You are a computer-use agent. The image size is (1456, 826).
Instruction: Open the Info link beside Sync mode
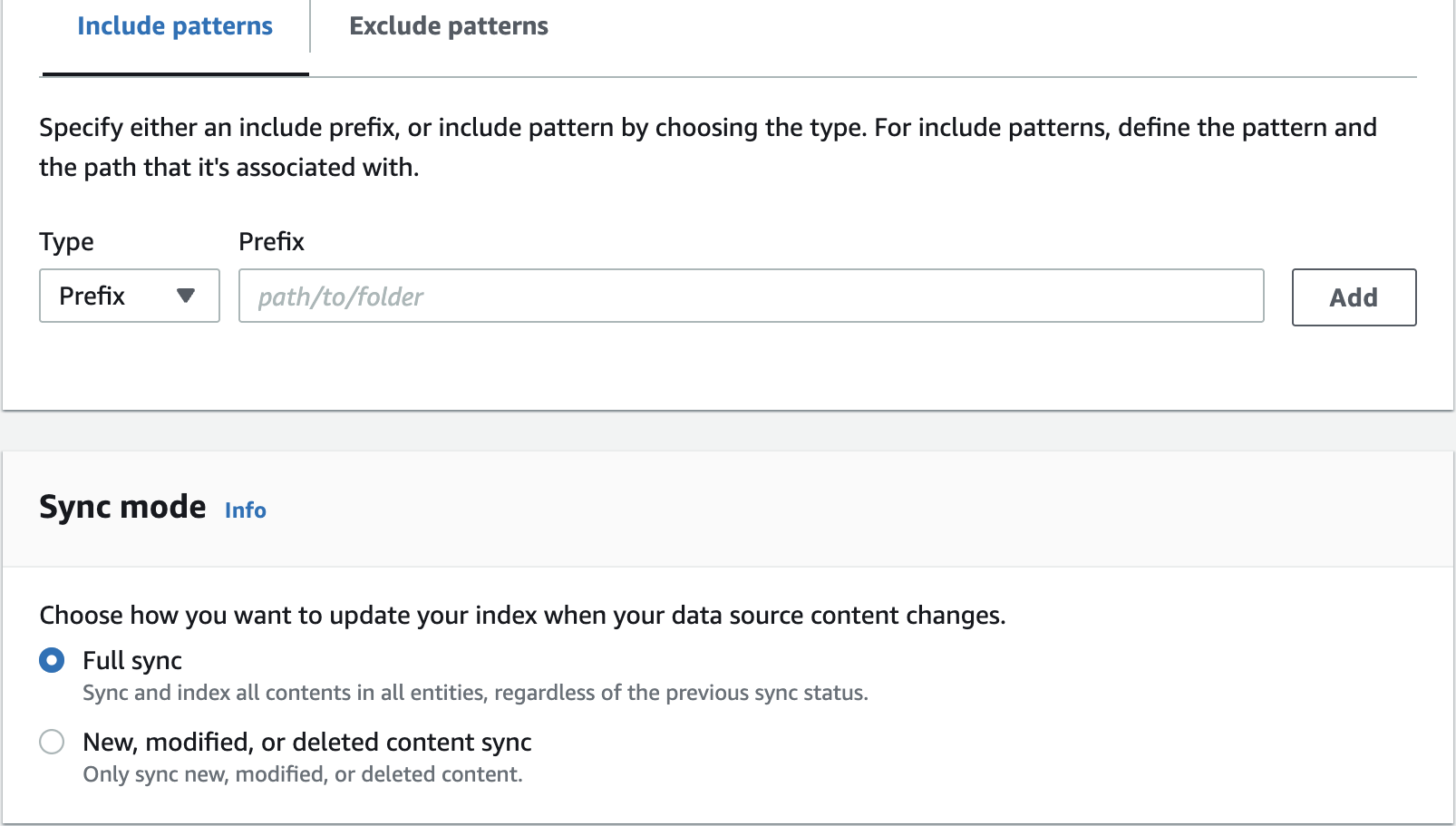246,510
